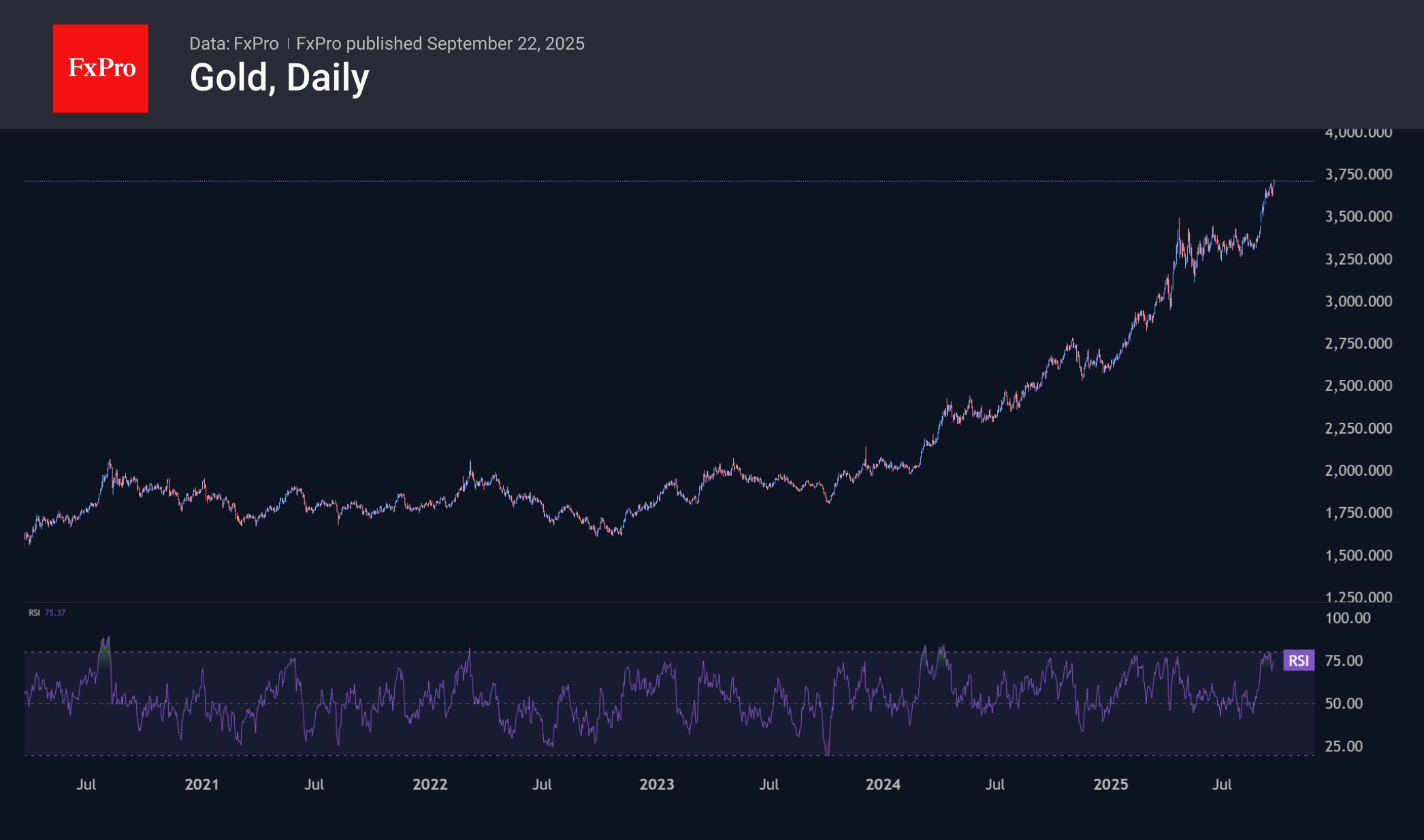Click the 25.00 RSI axis label
1424x840 pixels.
pyautogui.click(x=1344, y=746)
